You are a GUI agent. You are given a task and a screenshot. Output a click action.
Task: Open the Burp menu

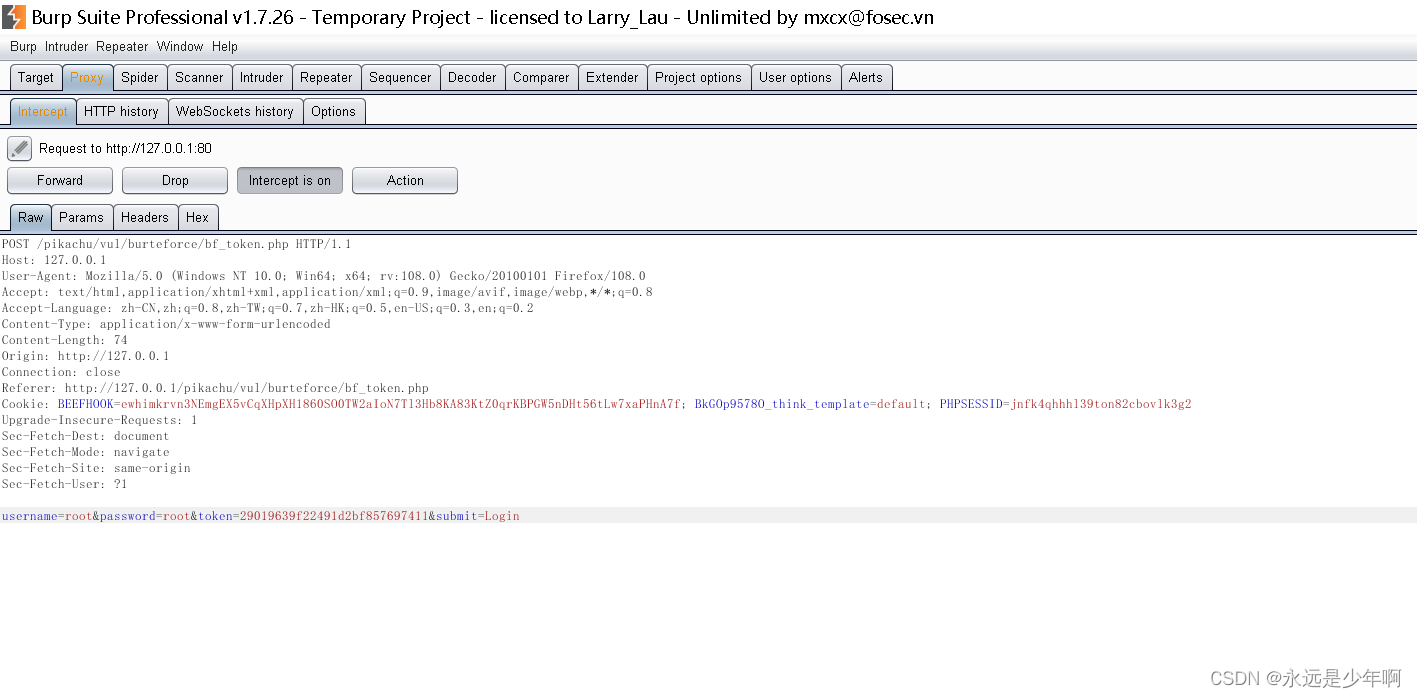[x=23, y=46]
